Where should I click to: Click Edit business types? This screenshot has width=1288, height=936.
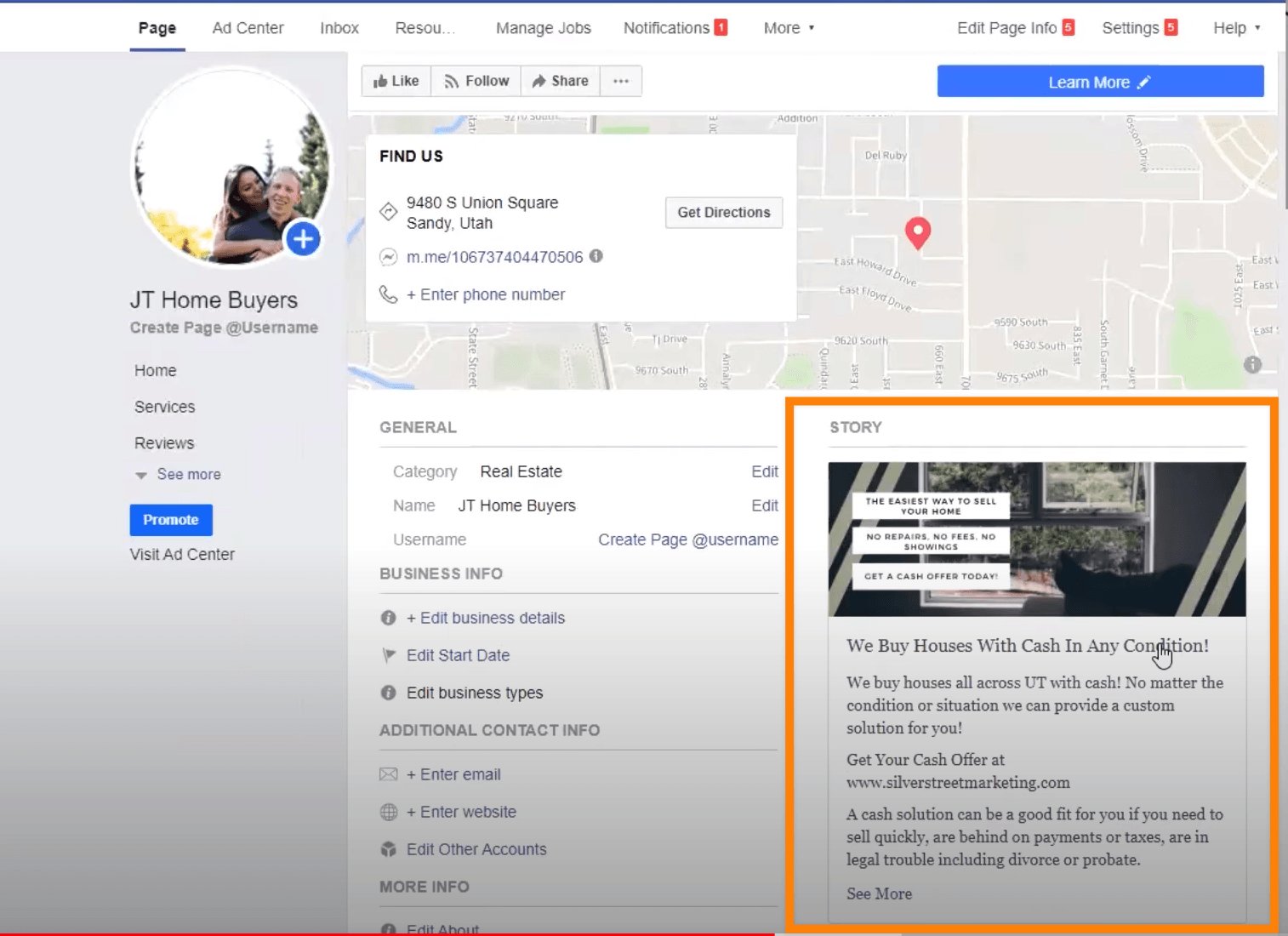(475, 693)
